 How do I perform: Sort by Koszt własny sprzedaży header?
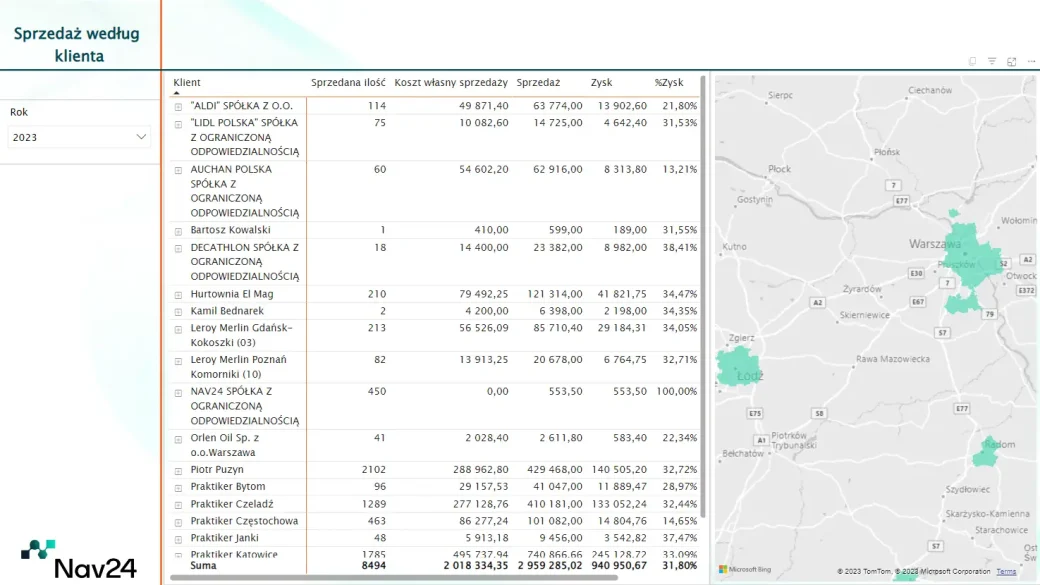pos(451,82)
